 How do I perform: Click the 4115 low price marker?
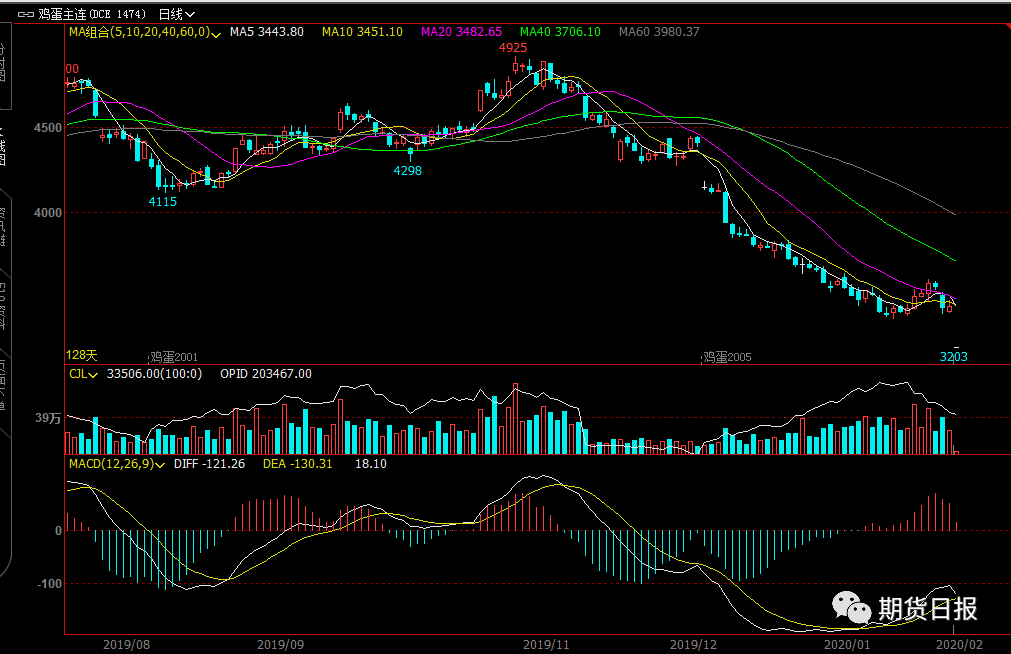[162, 201]
